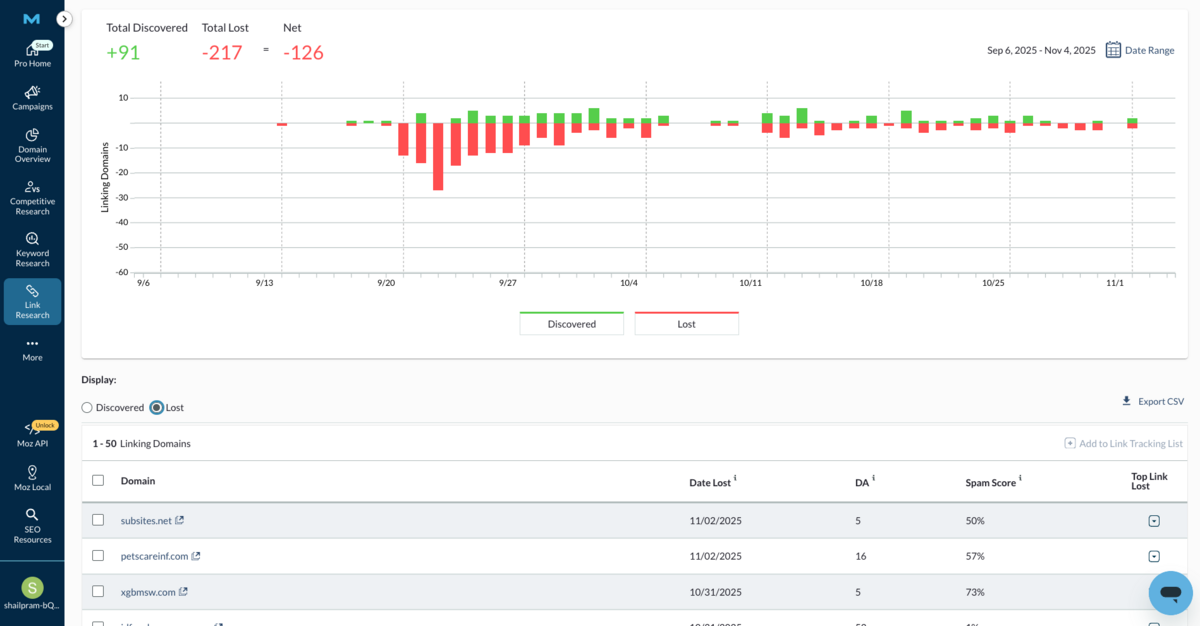Open Moz API in sidebar

[32, 435]
